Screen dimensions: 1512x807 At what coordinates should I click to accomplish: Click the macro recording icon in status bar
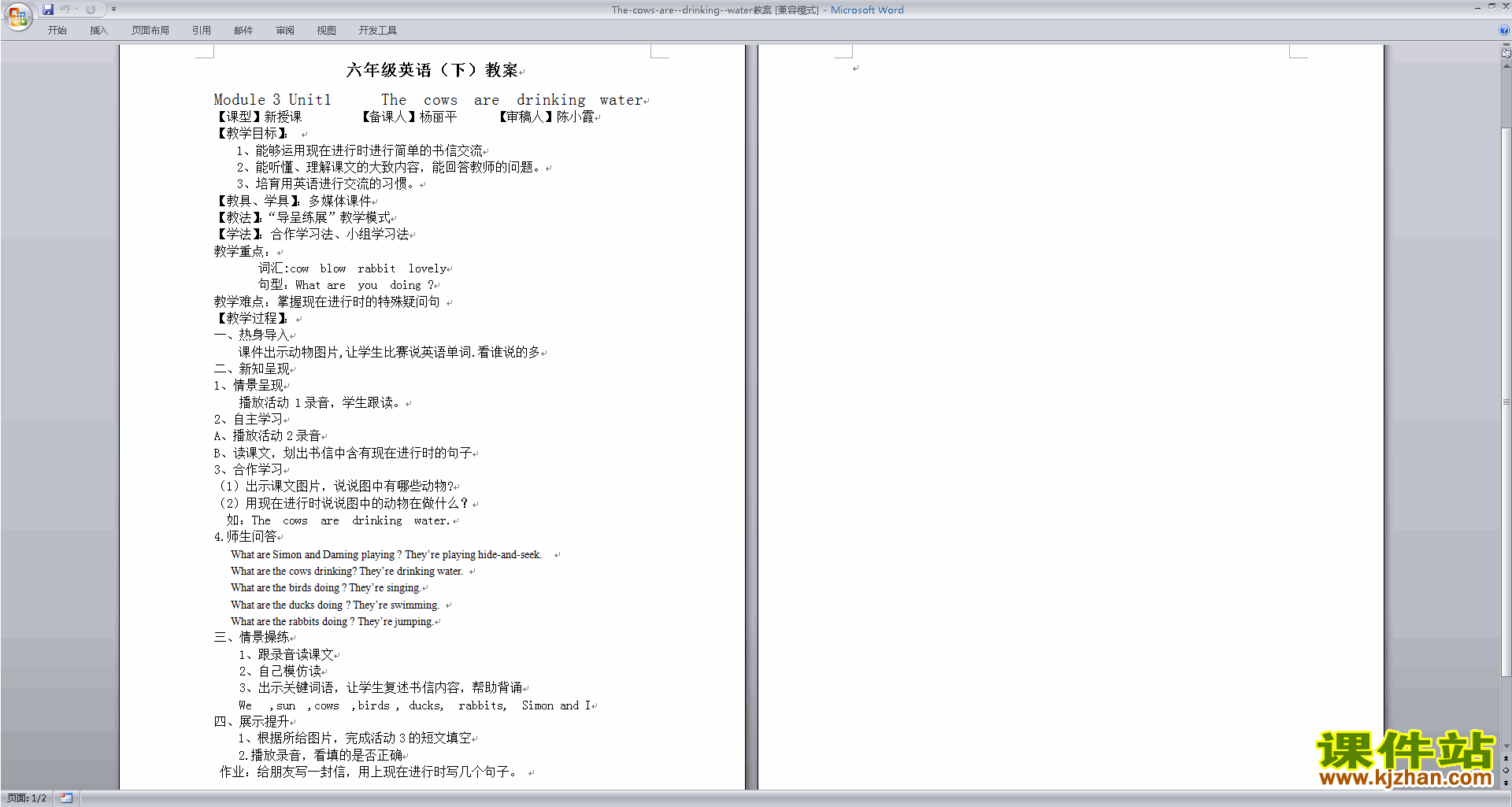[x=67, y=798]
